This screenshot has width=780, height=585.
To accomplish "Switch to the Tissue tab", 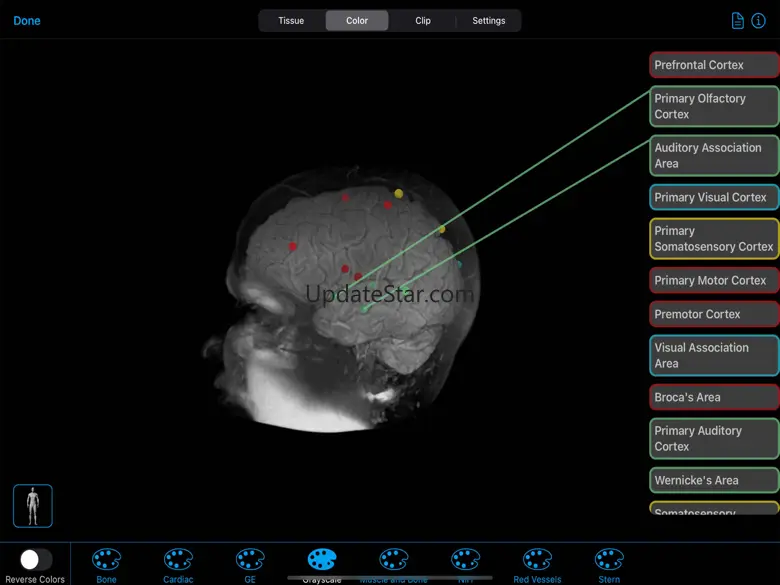I will pyautogui.click(x=291, y=21).
